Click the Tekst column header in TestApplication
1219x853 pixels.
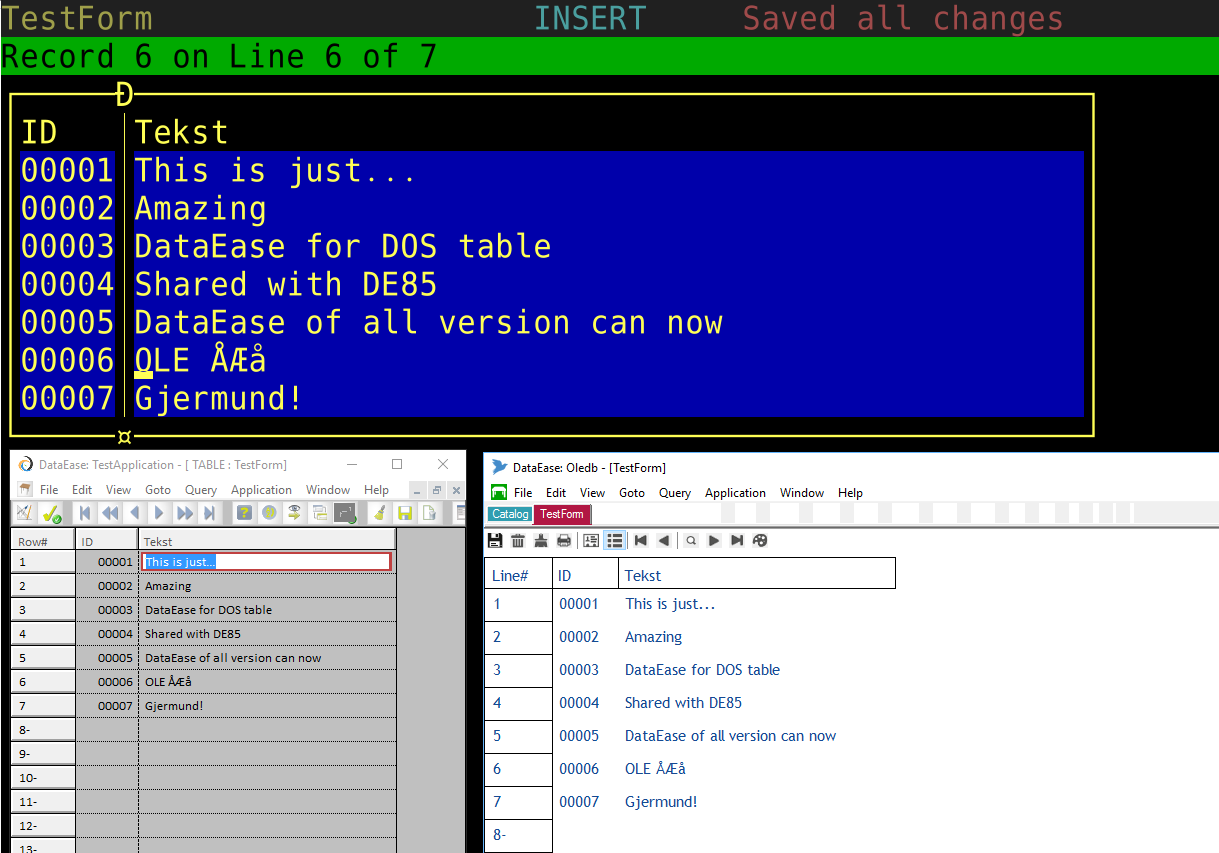267,541
